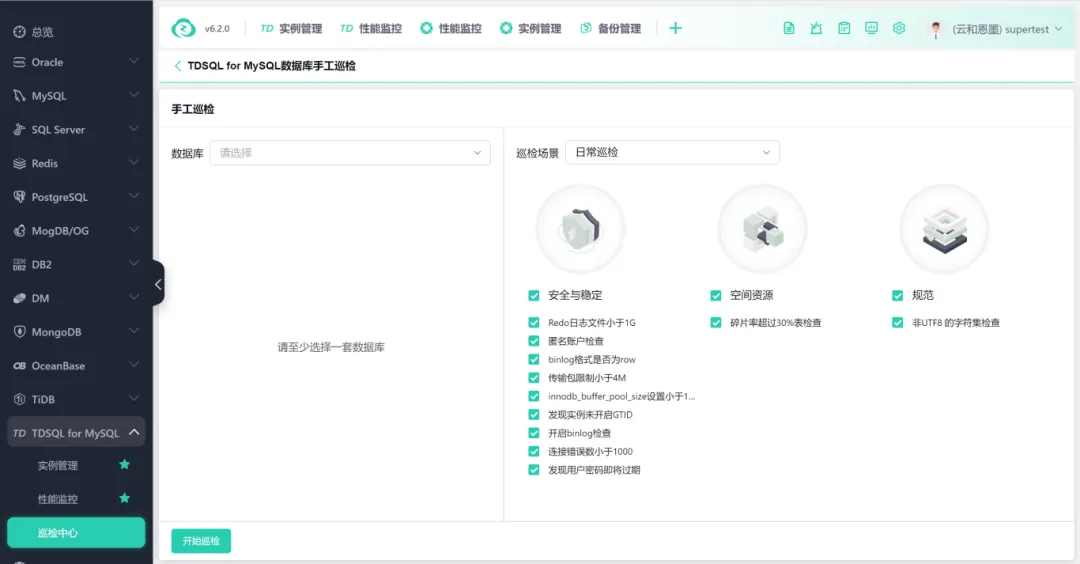Click the plus icon to add tab
1080x564 pixels.
[x=675, y=29]
